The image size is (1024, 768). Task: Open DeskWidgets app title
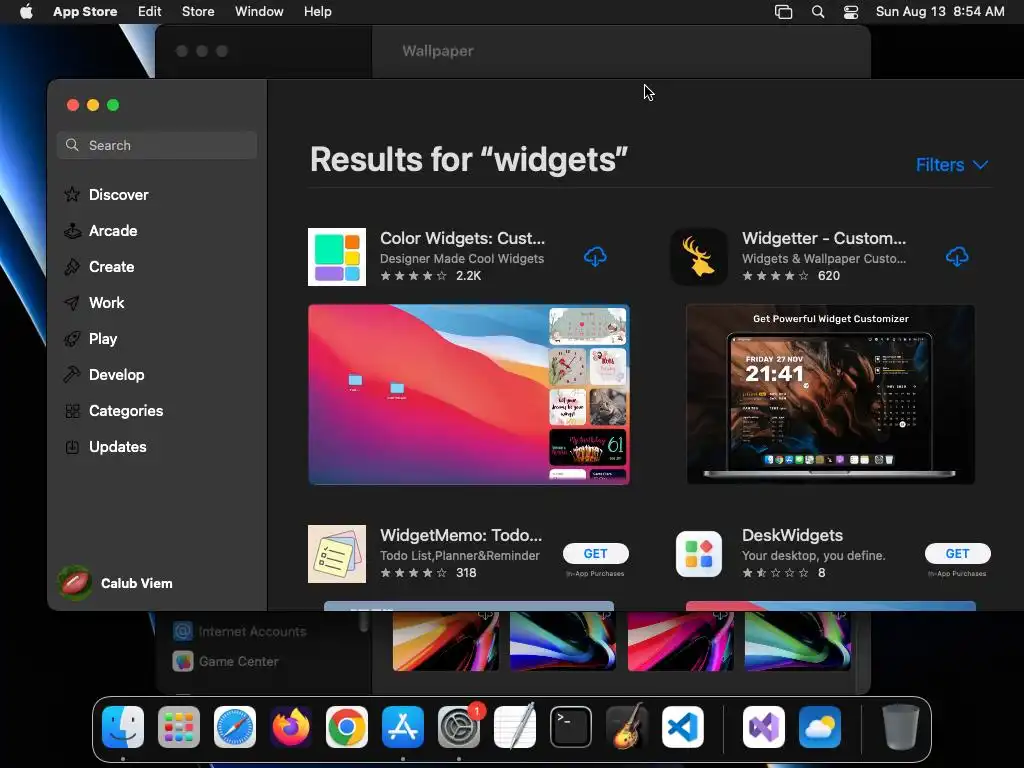(x=792, y=535)
